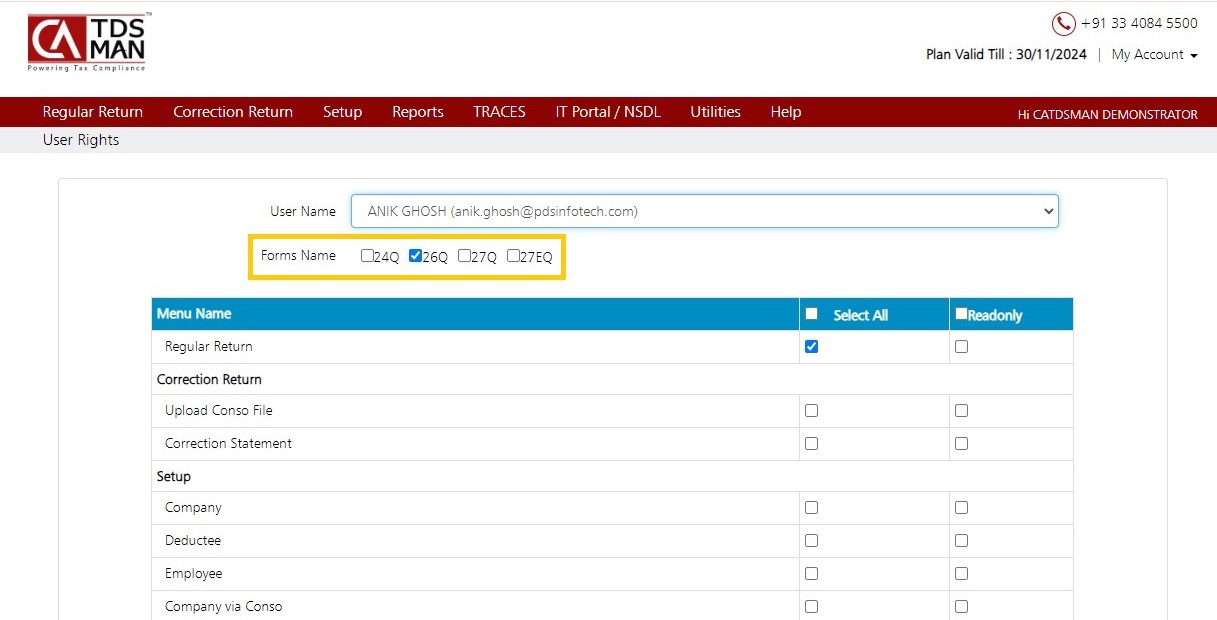The height and width of the screenshot is (620, 1217).
Task: Open the TRACES menu
Action: [499, 112]
